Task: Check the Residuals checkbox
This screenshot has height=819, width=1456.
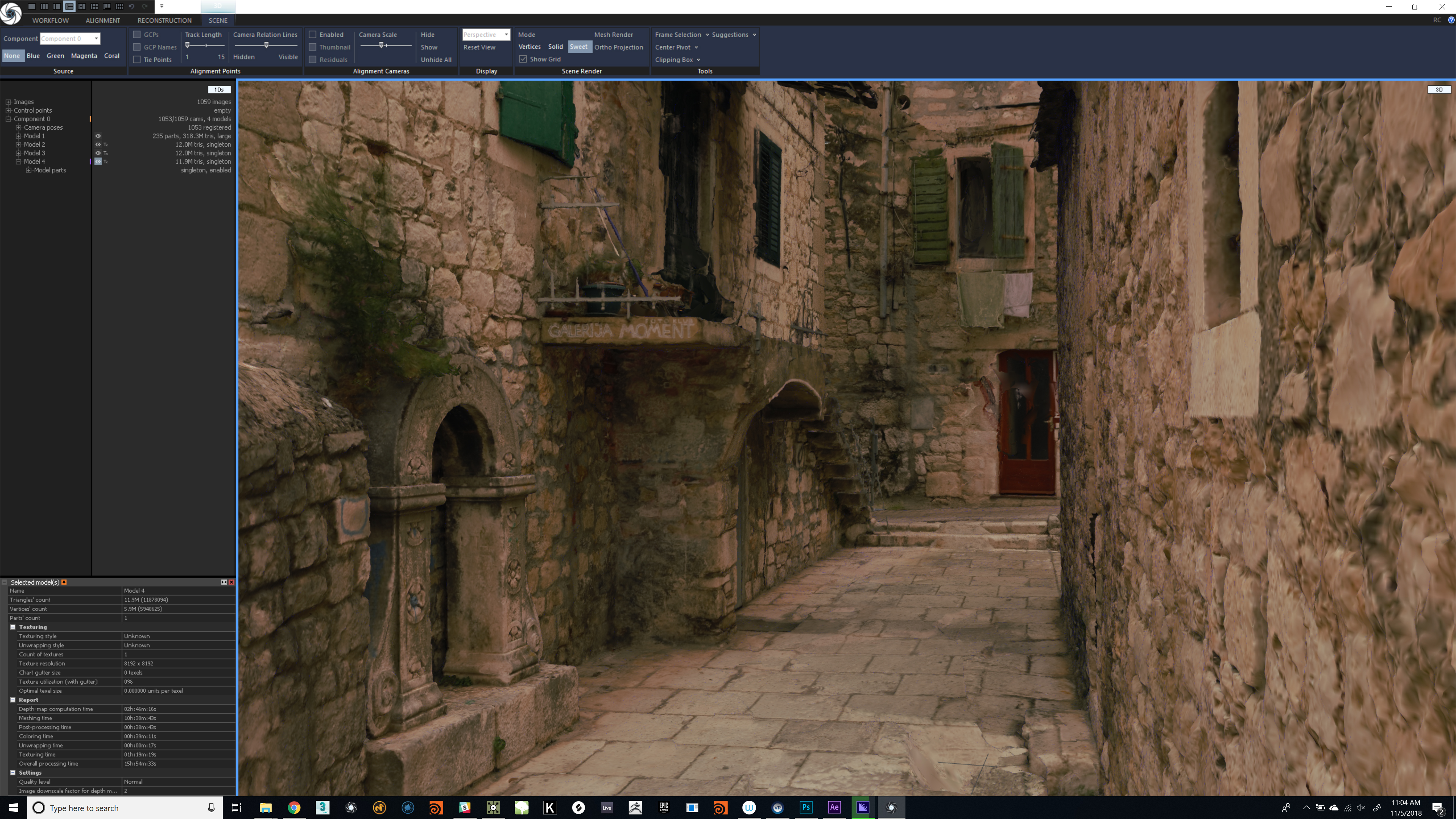Action: click(312, 60)
